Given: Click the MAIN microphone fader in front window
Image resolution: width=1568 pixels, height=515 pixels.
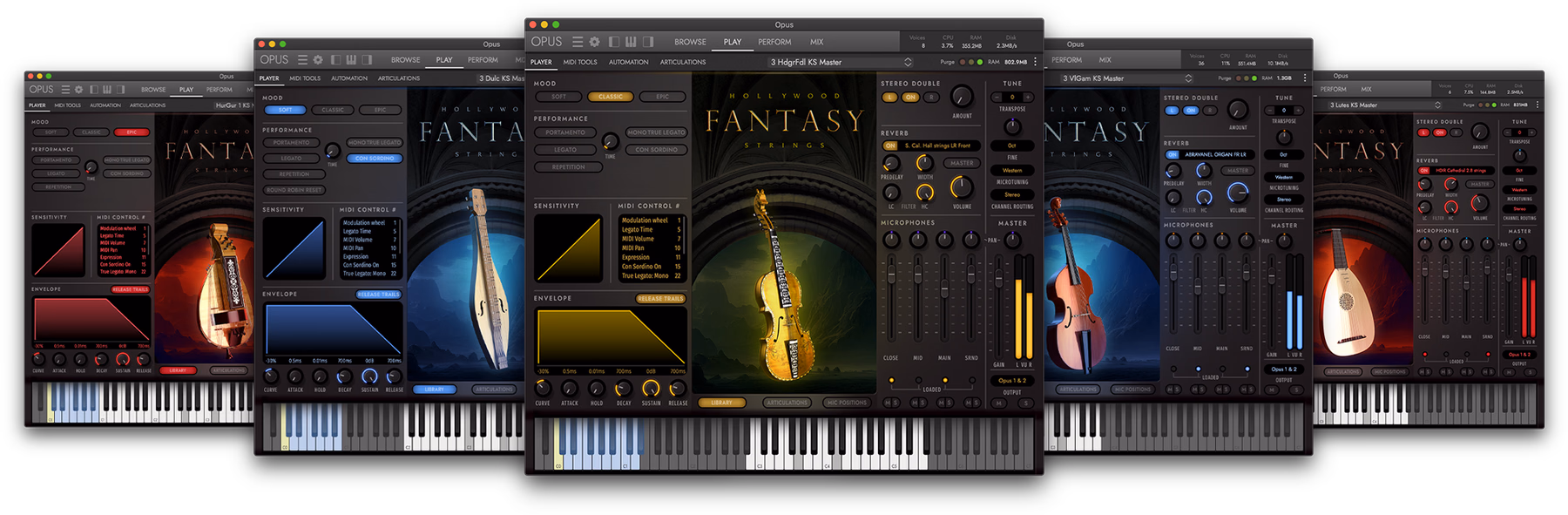Looking at the screenshot, I should (x=944, y=288).
